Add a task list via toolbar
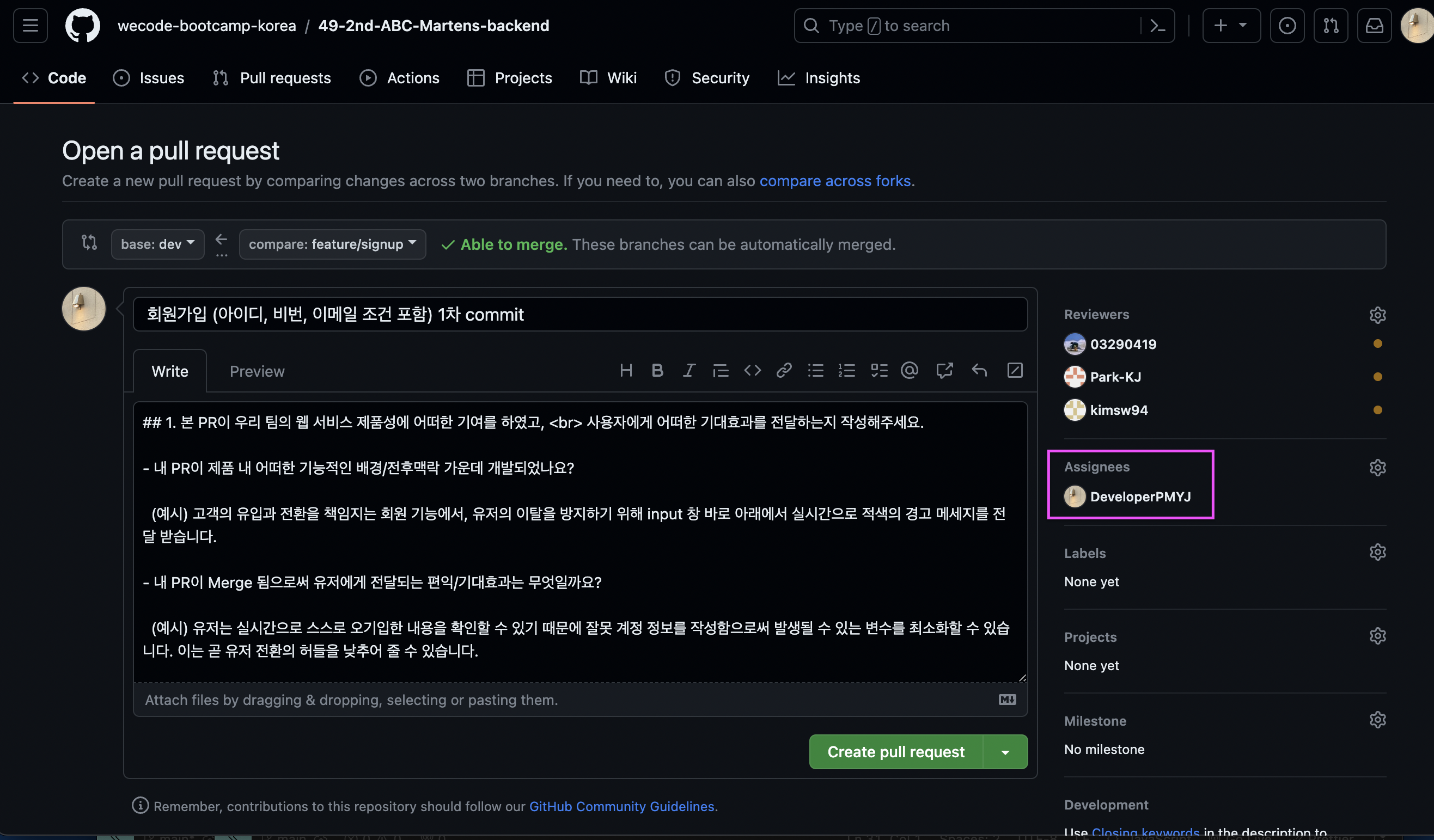 (x=878, y=371)
